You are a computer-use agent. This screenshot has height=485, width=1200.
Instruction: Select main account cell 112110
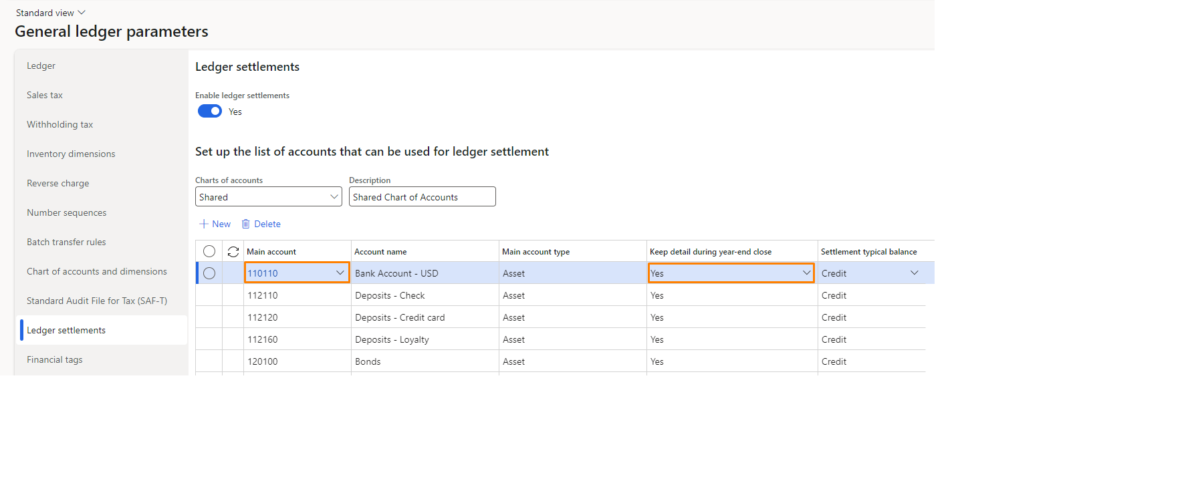(x=297, y=296)
